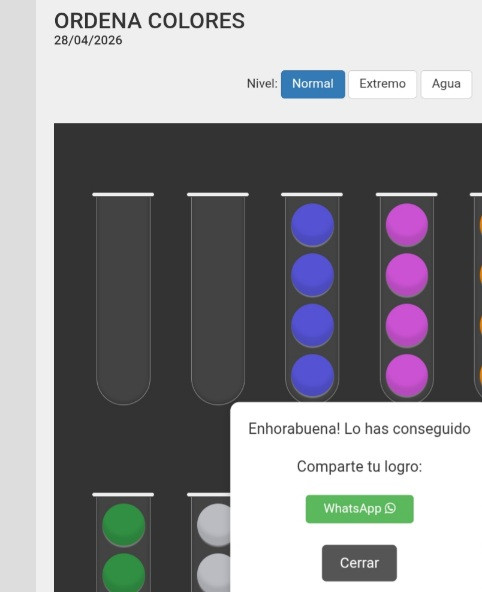Click the ORDENA COLORES title
The image size is (482, 592).
click(x=149, y=21)
